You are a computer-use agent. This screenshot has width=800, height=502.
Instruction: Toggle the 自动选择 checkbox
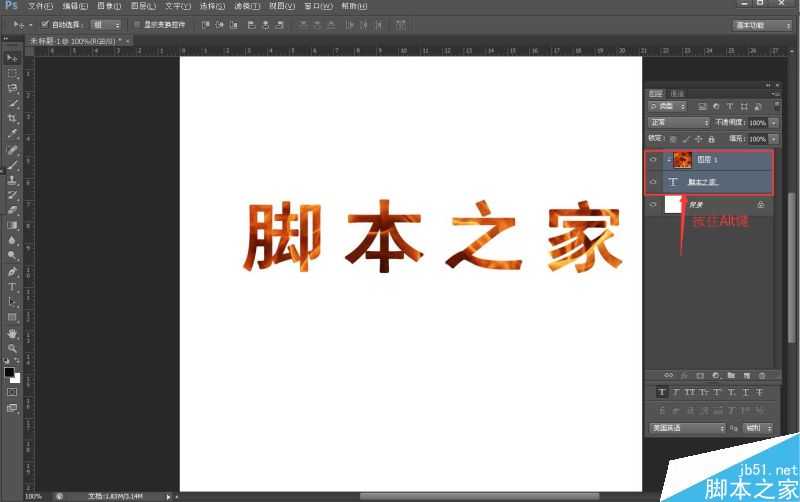46,23
